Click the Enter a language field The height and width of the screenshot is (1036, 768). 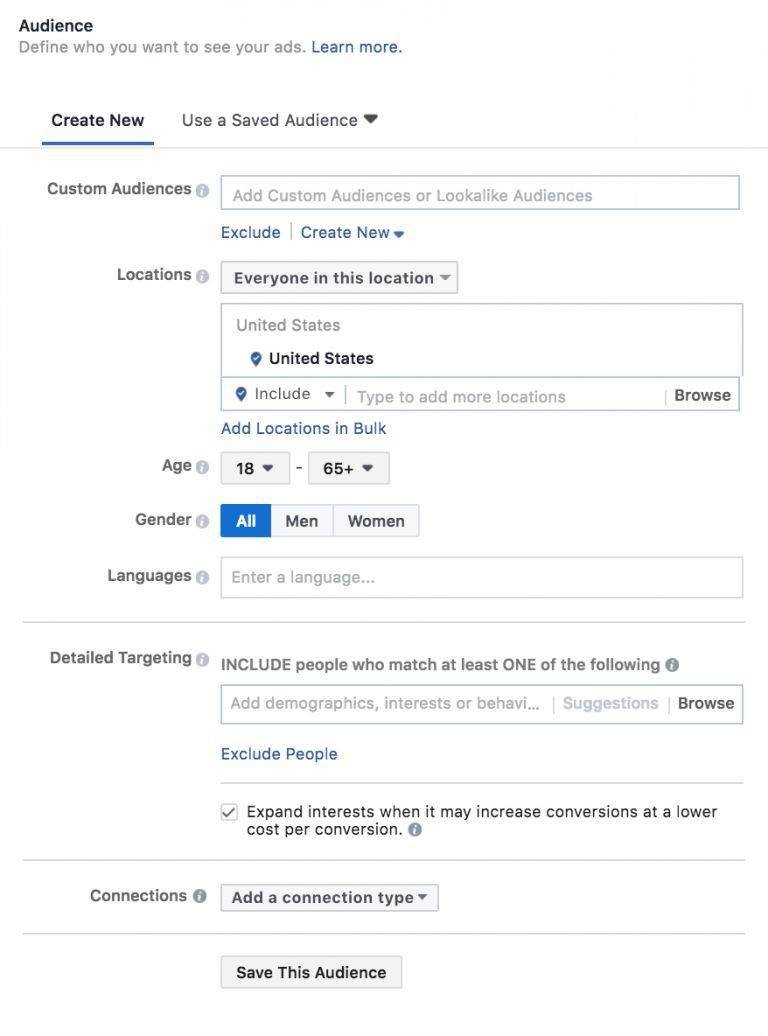481,577
